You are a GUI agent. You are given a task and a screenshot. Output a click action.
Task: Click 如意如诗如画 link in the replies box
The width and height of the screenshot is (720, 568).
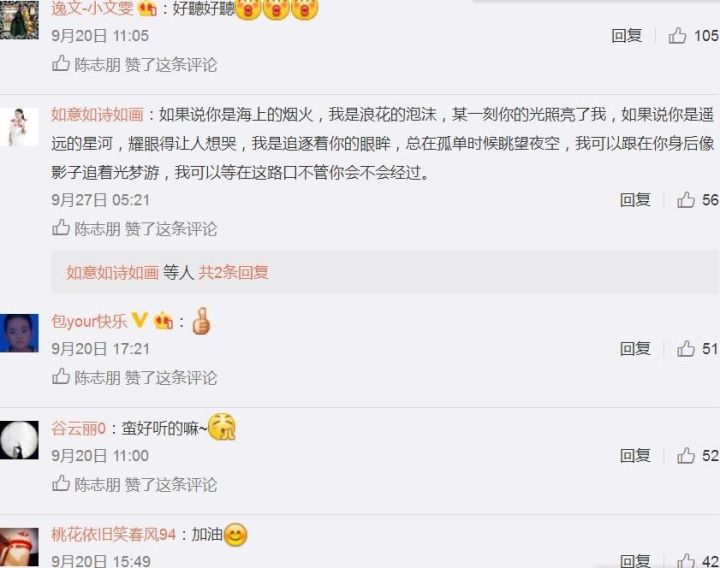point(112,272)
